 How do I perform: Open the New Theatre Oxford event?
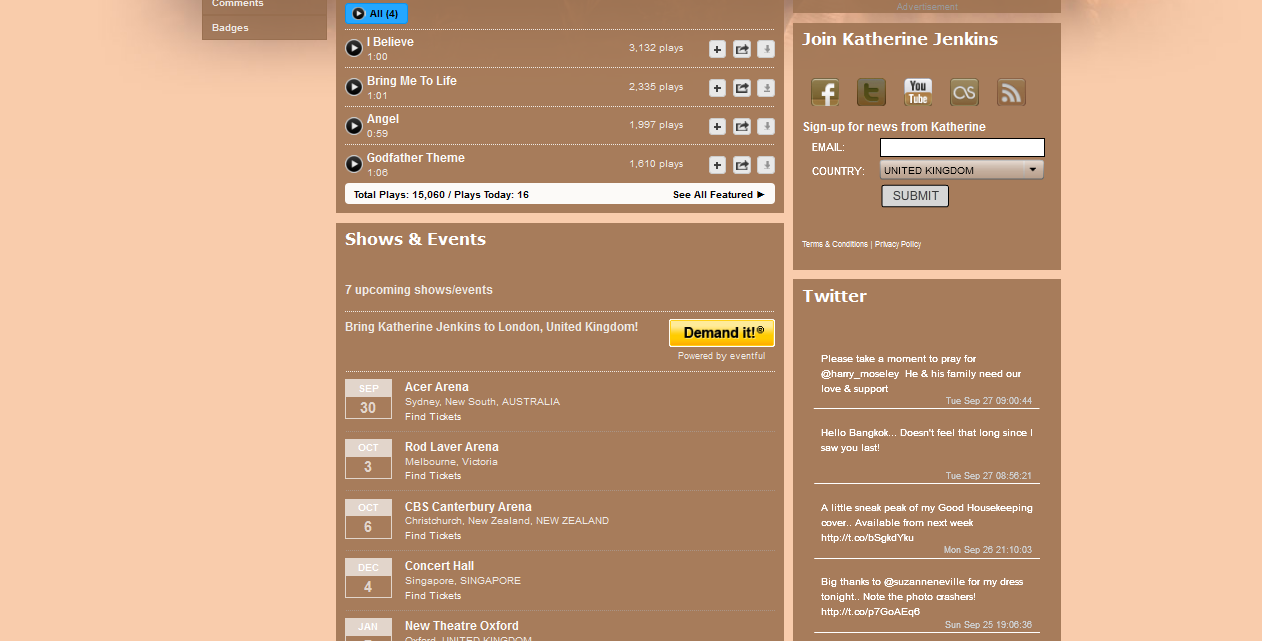462,626
